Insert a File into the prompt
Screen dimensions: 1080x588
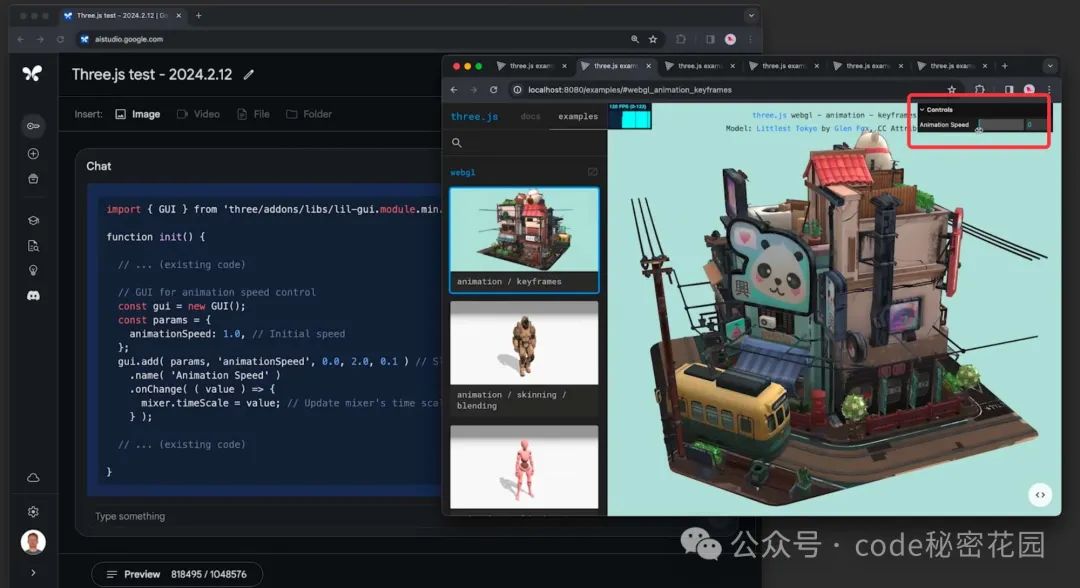[253, 114]
